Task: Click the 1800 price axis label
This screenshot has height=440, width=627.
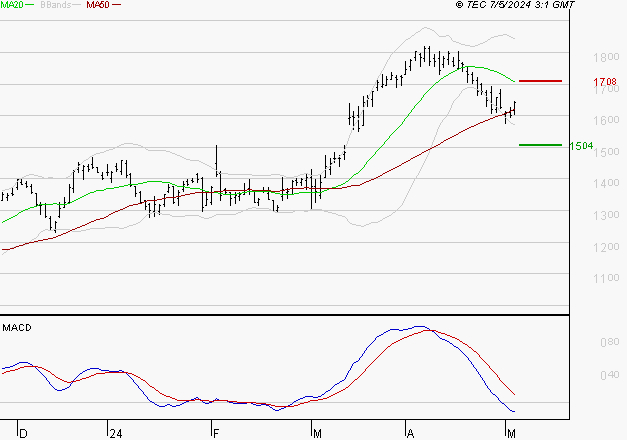Action: click(606, 57)
